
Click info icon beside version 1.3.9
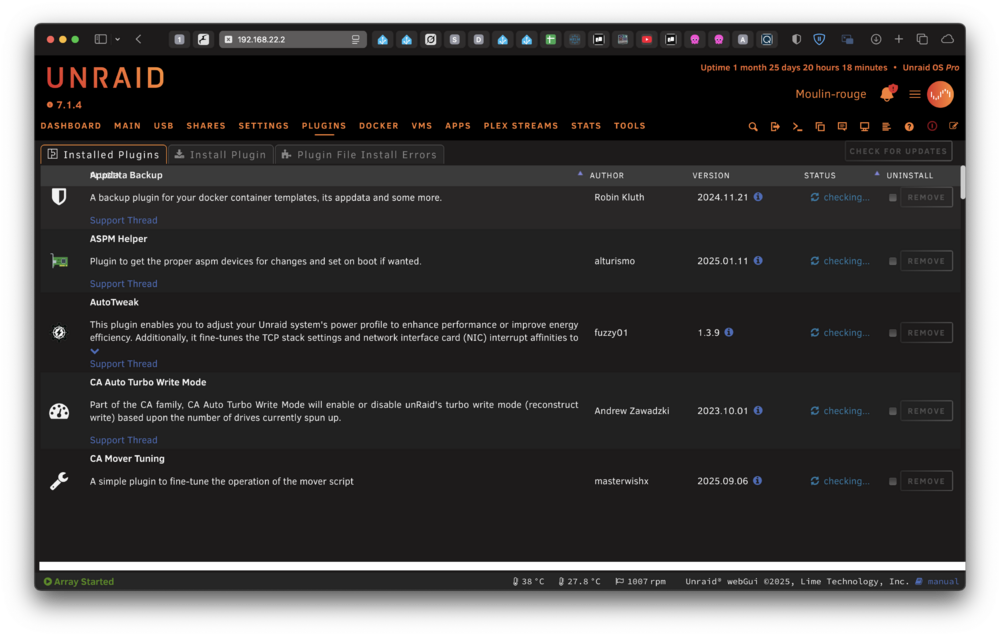pos(729,332)
